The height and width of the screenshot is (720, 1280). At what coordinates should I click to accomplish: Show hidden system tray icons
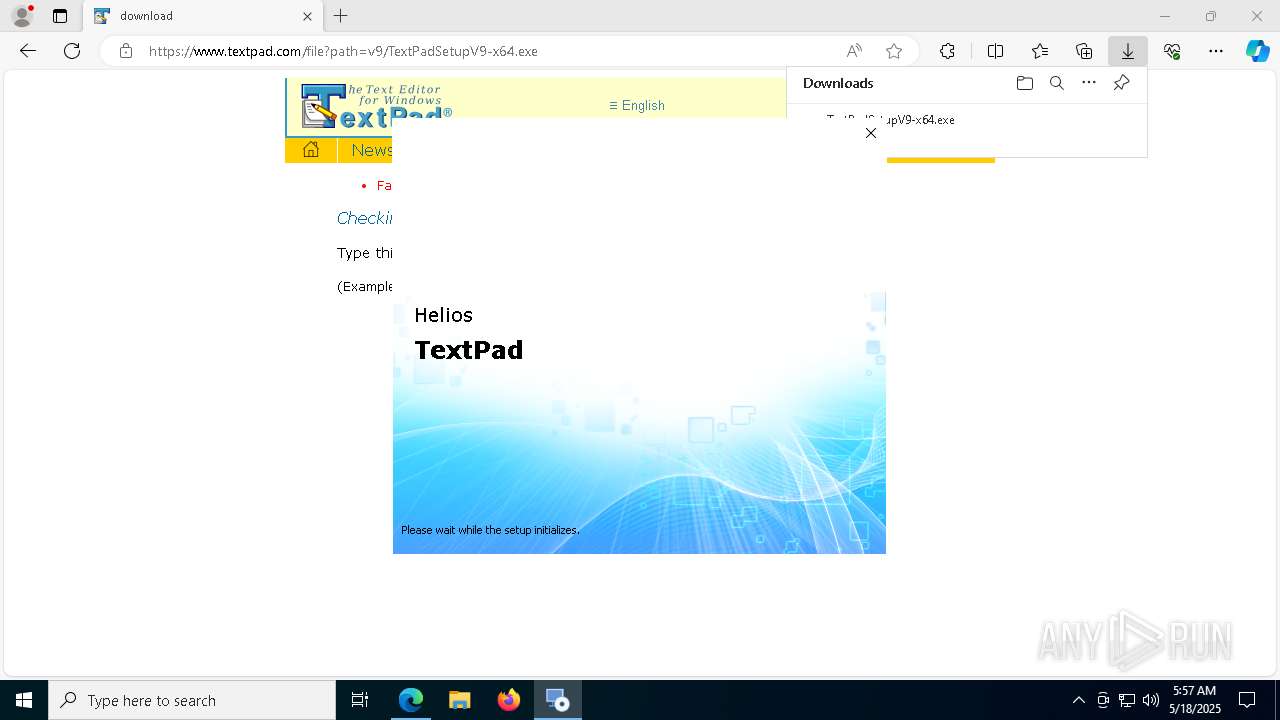click(x=1078, y=700)
